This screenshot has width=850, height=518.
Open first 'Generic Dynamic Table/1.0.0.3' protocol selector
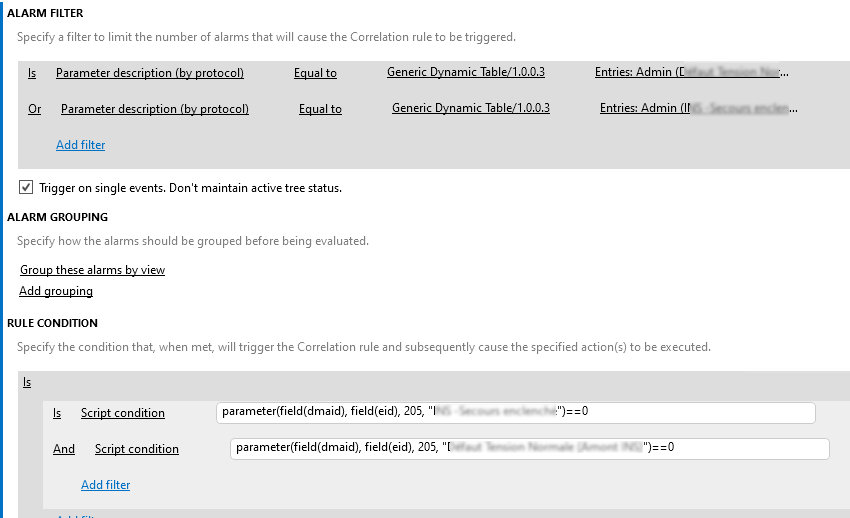[466, 72]
